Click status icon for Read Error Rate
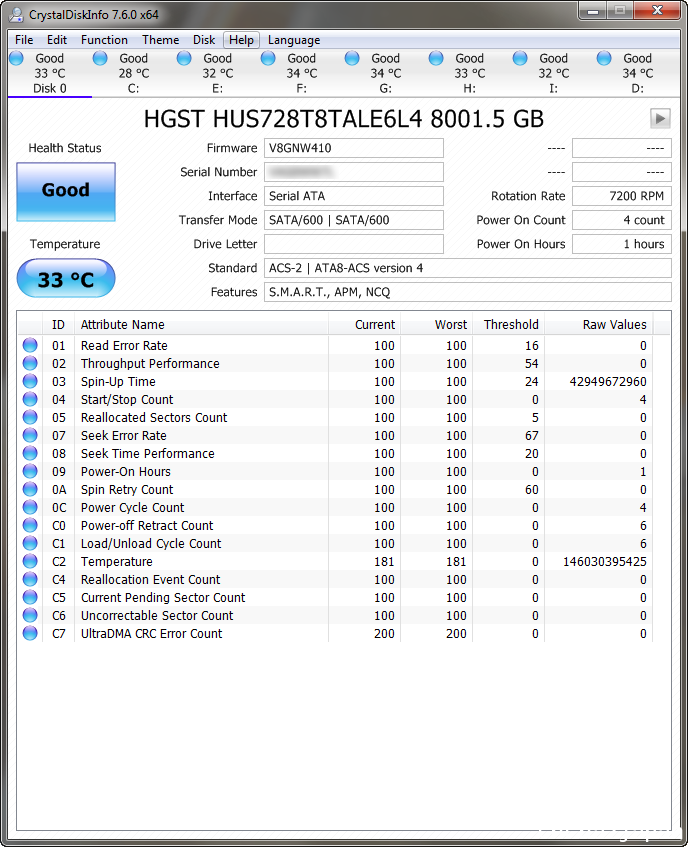The height and width of the screenshot is (847, 688). coord(30,345)
